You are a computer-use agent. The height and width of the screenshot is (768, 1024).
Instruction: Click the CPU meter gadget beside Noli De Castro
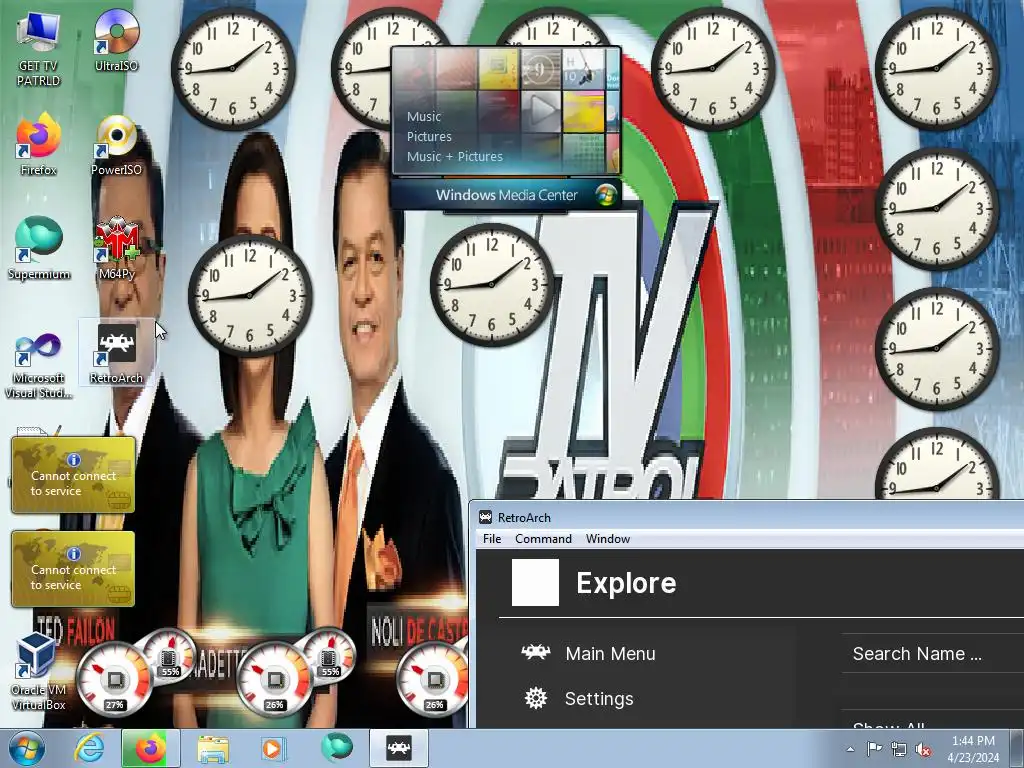pos(434,680)
